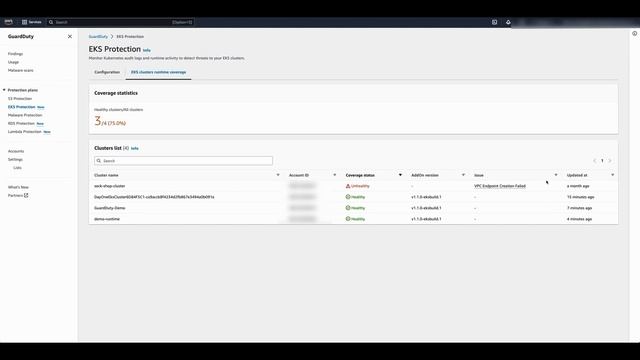Click the demo-runtime cluster name
The height and width of the screenshot is (360, 640).
pyautogui.click(x=107, y=219)
